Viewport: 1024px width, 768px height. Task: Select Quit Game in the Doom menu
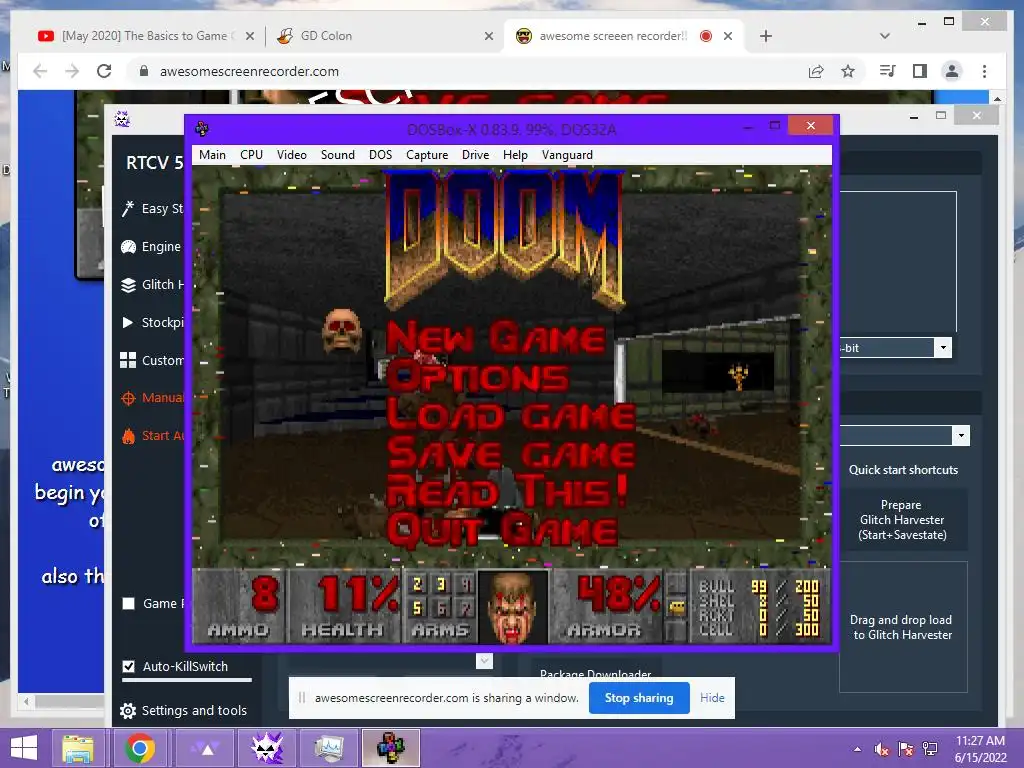502,530
